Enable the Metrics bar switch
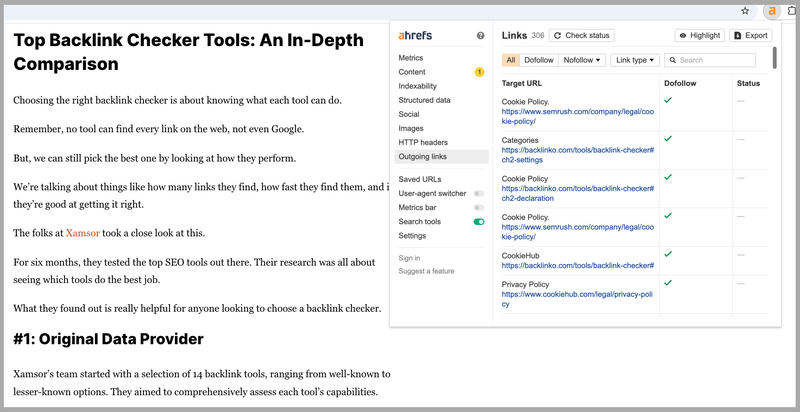This screenshot has height=412, width=800. pyautogui.click(x=479, y=208)
